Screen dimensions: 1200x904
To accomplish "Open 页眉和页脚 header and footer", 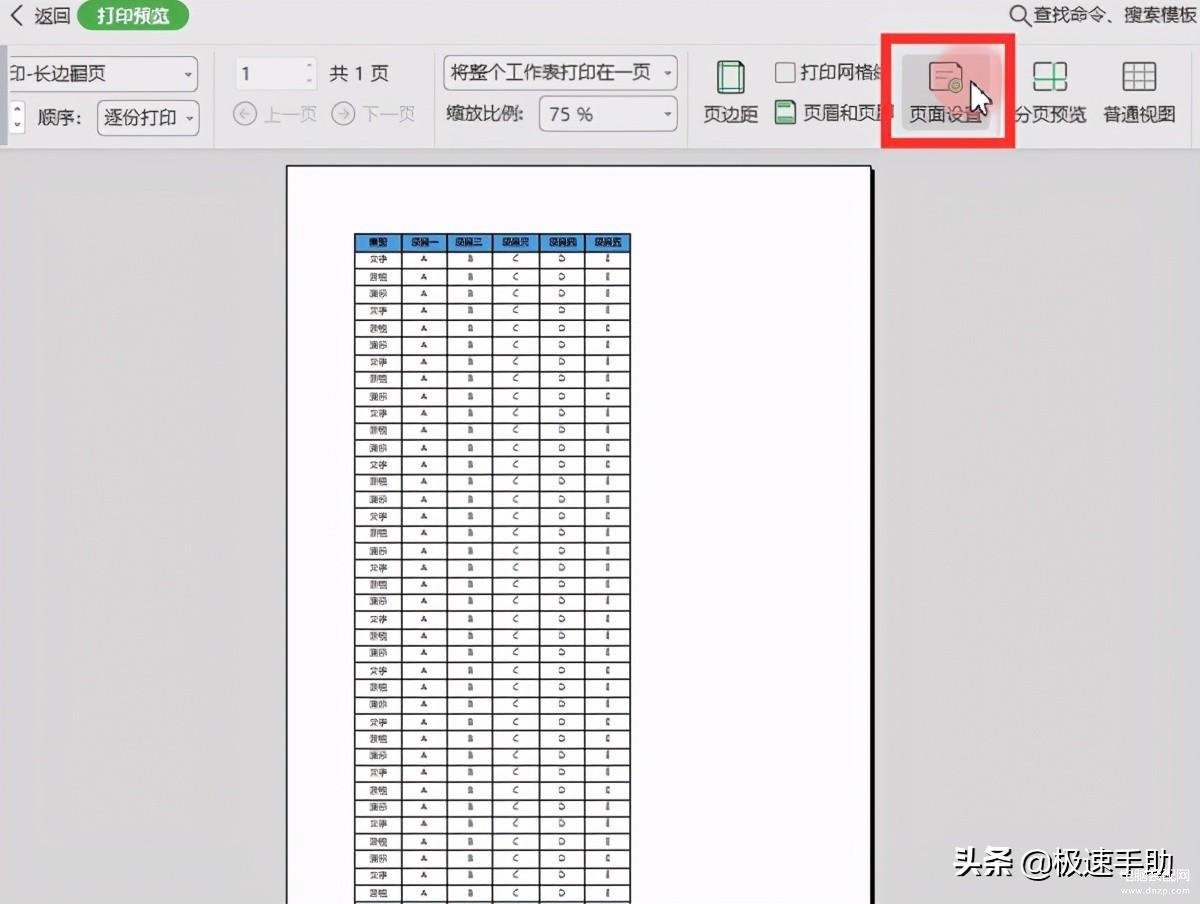I will [x=834, y=112].
